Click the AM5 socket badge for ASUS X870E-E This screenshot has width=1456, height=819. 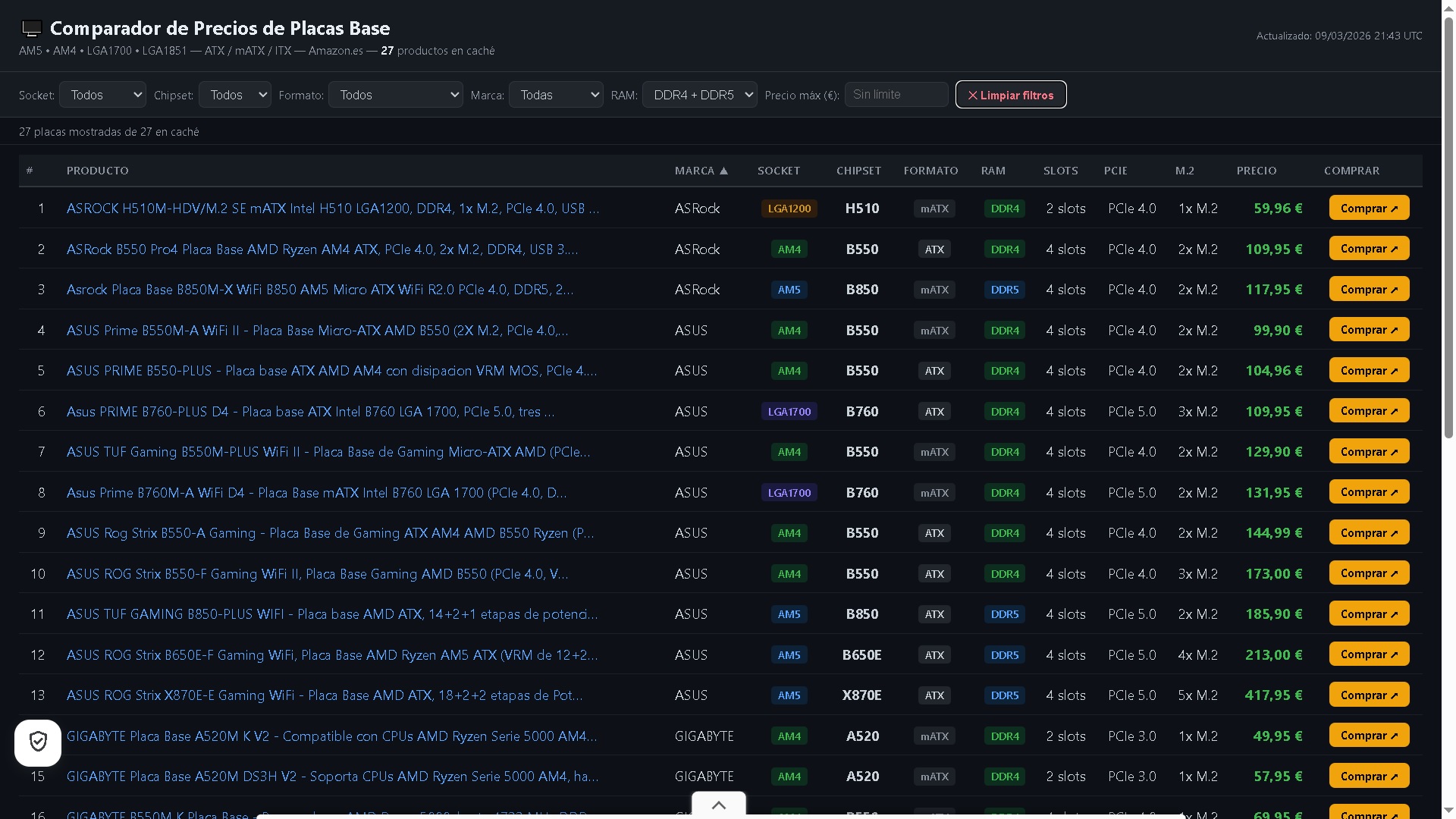point(789,695)
